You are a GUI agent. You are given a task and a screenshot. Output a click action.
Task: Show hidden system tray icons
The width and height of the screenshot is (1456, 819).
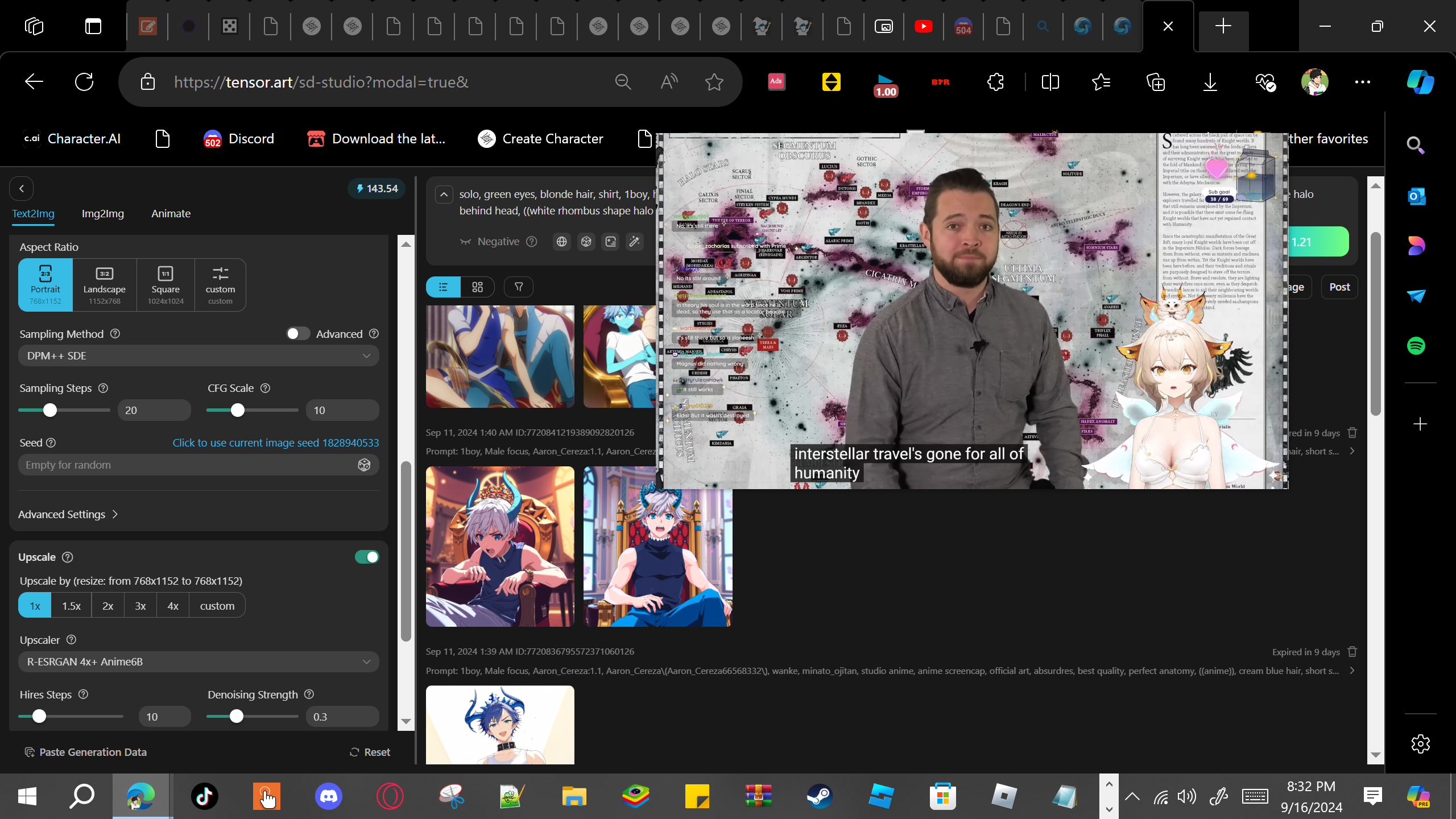click(x=1132, y=796)
